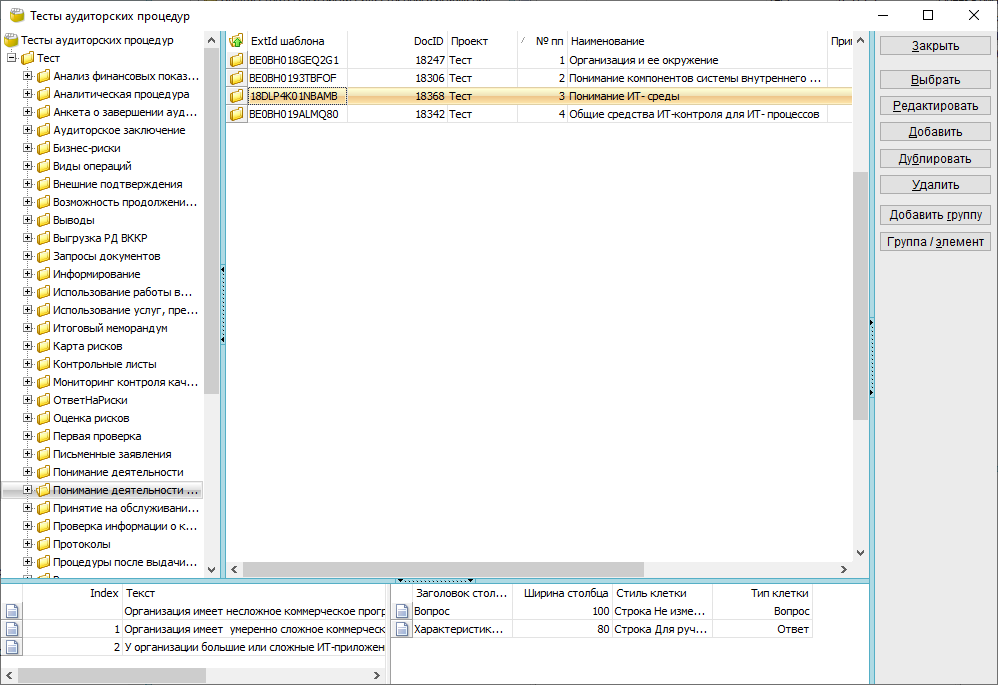Click document icon of Вопрос column row
This screenshot has width=998, height=685.
tap(402, 611)
